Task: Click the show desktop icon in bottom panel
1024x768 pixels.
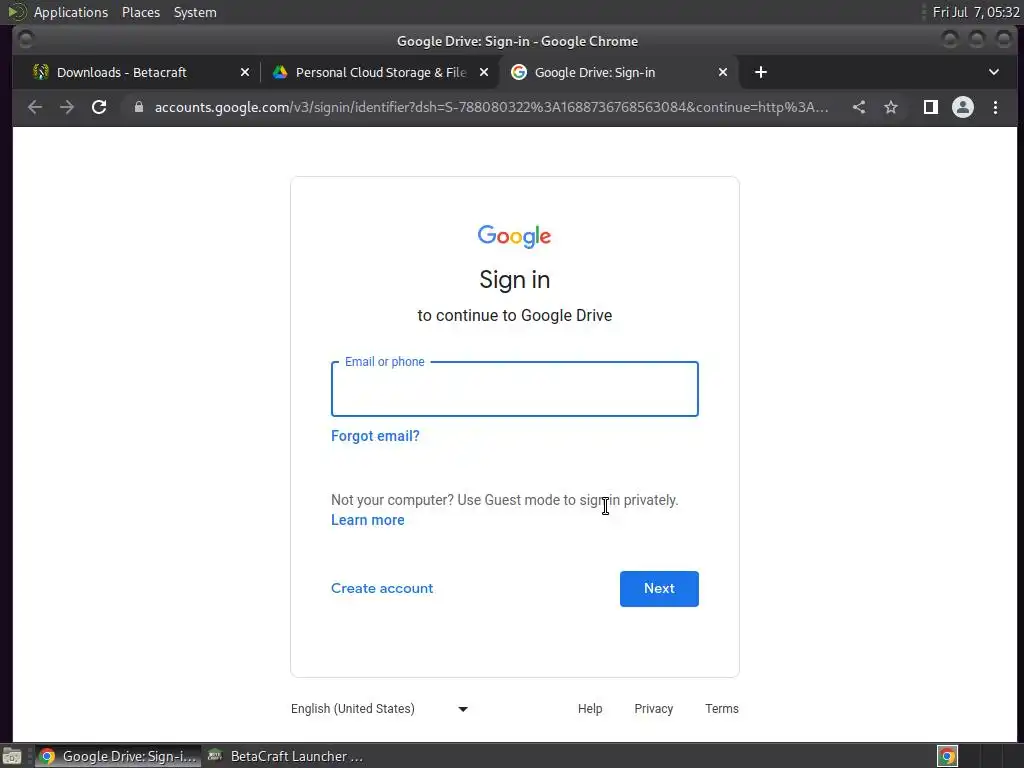Action: [x=12, y=756]
